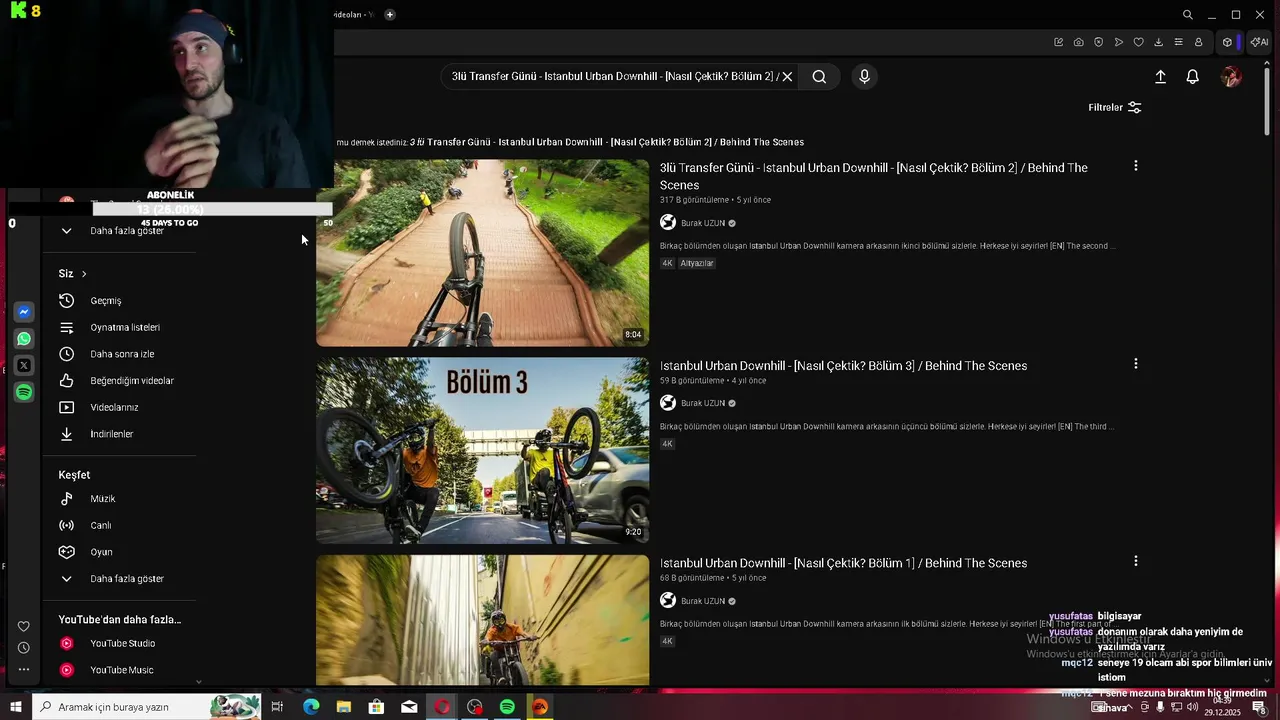
Task: Click the suggested search correction text
Action: click(607, 142)
